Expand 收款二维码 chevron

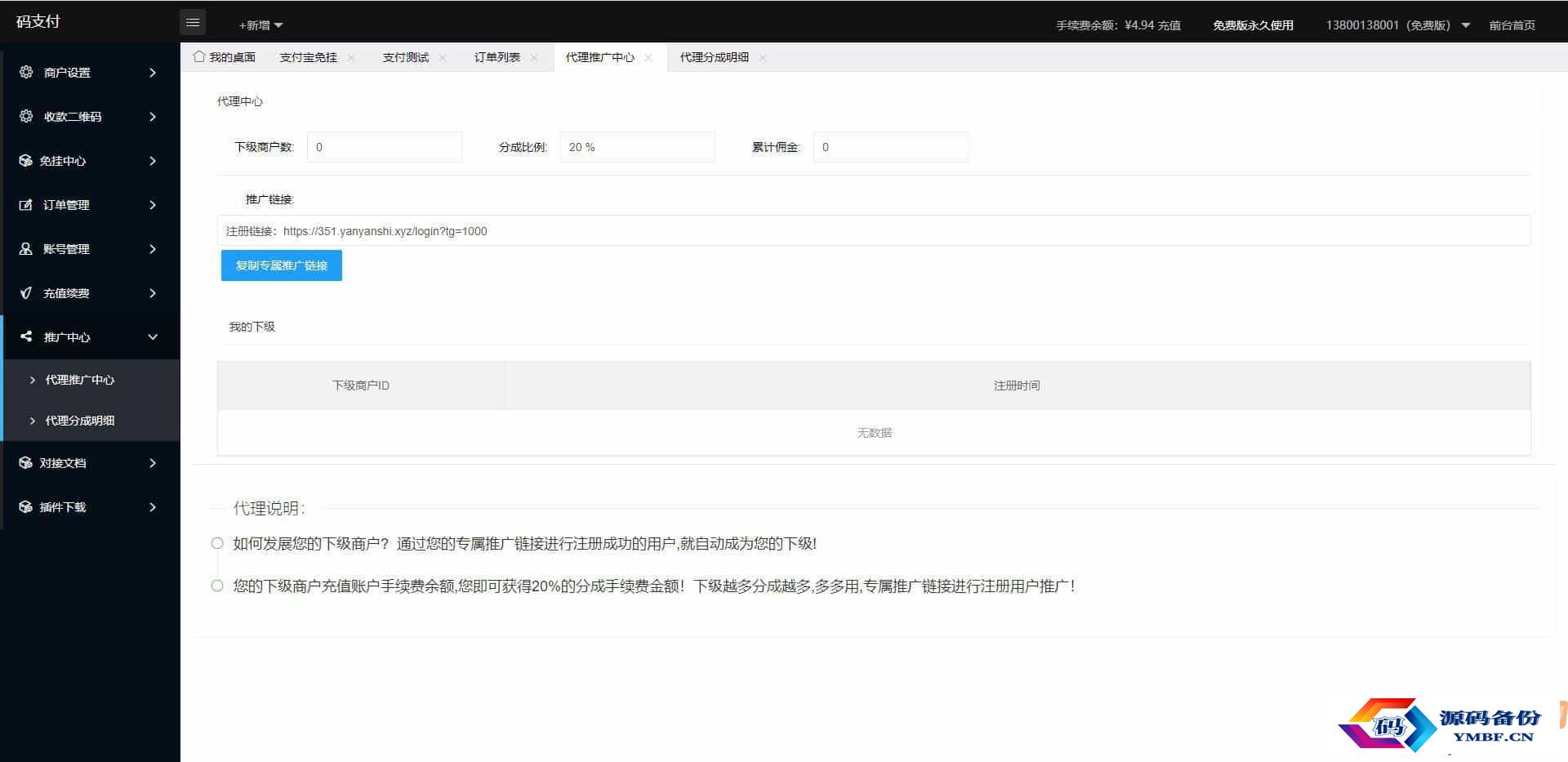click(x=153, y=117)
